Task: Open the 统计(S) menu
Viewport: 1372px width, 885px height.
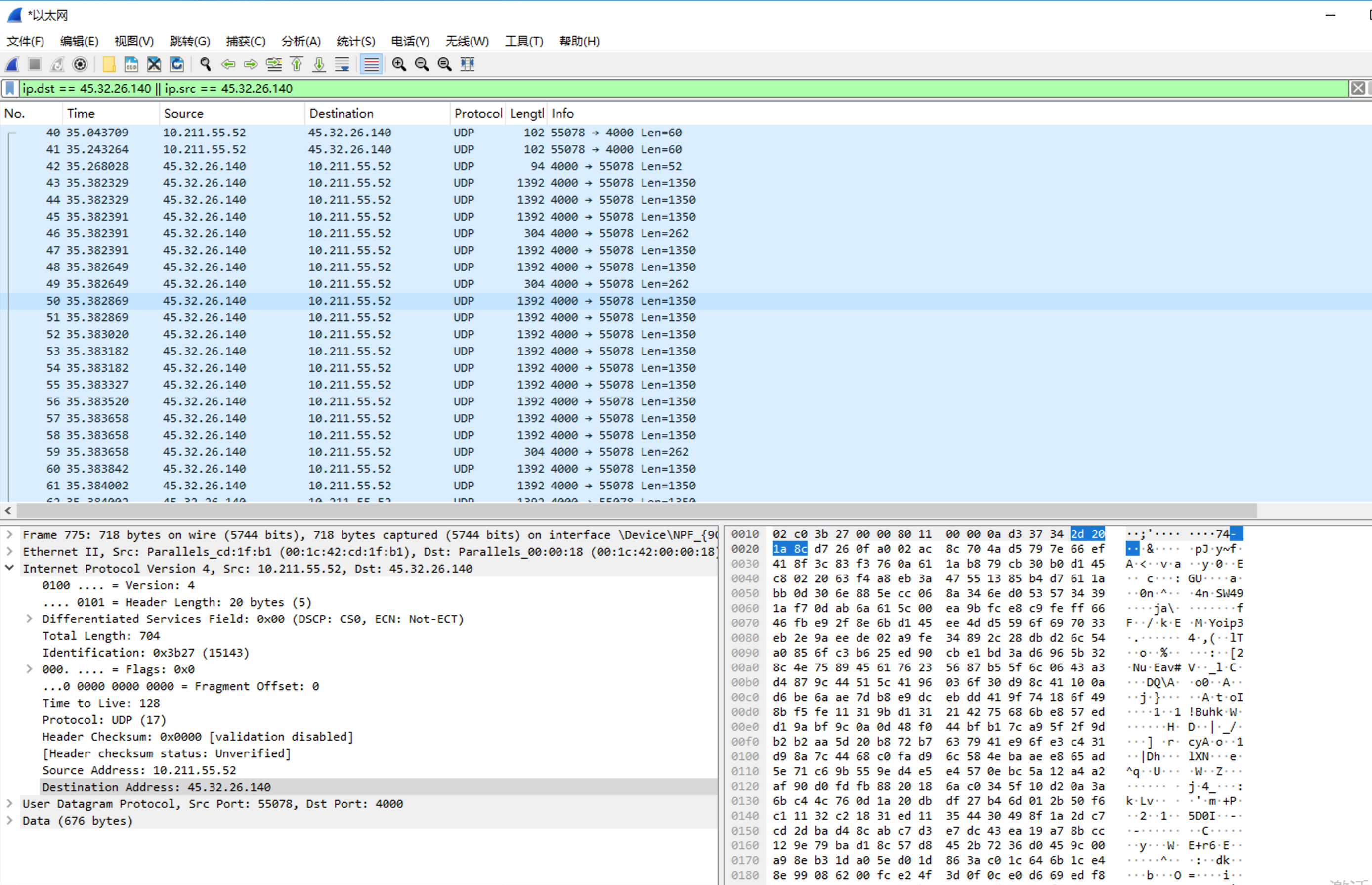Action: click(355, 42)
